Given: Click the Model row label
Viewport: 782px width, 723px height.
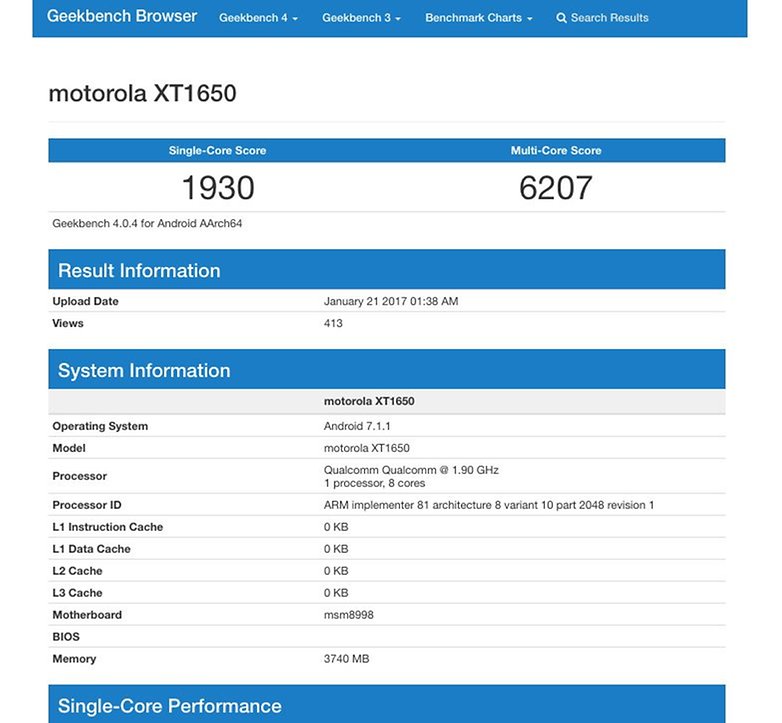Looking at the screenshot, I should [x=69, y=448].
